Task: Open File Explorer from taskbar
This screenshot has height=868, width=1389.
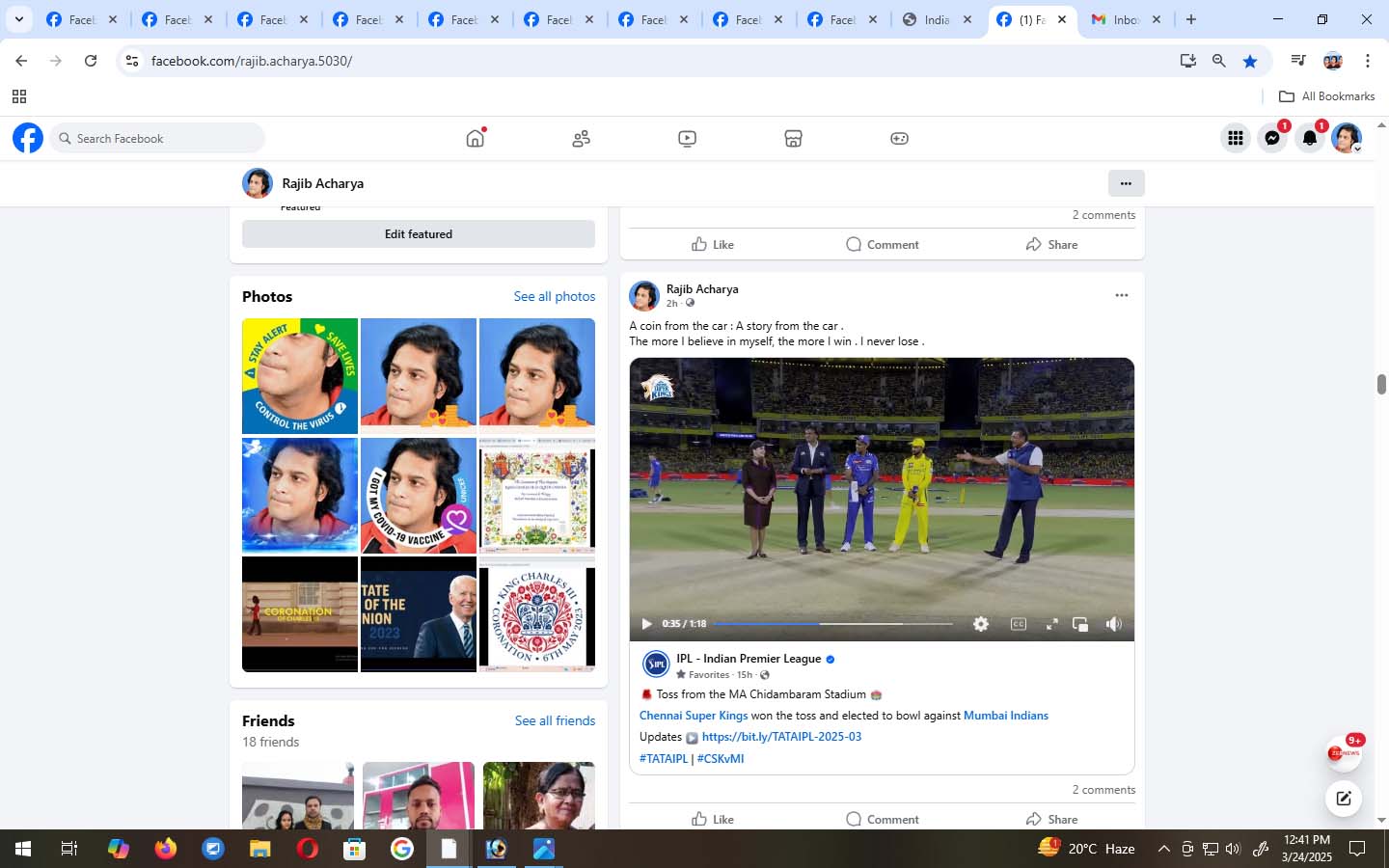Action: 260,849
